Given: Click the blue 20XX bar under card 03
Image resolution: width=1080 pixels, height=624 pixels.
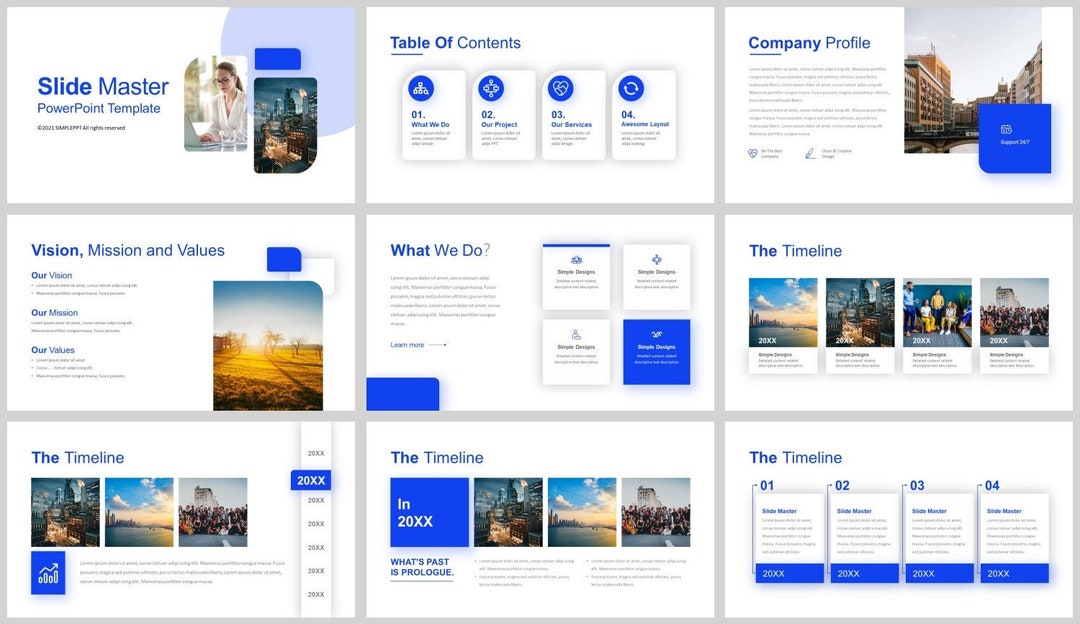Looking at the screenshot, I should [x=939, y=573].
